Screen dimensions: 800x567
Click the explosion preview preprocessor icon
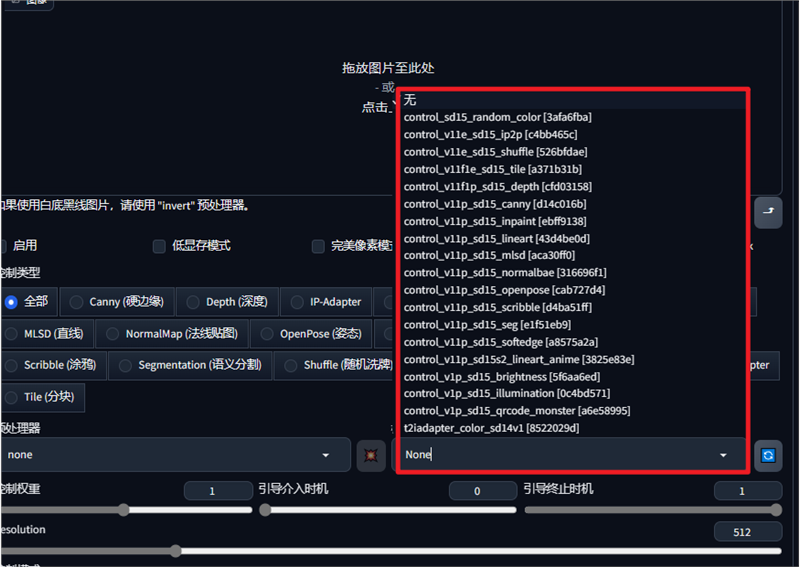click(x=371, y=455)
